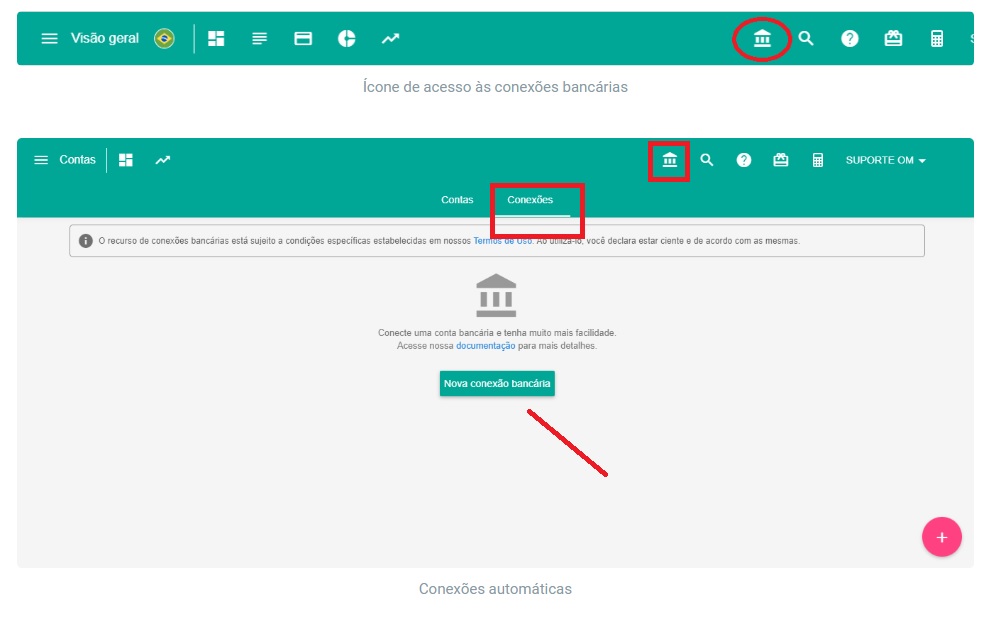Click the Brazil flag icon
Image resolution: width=1002 pixels, height=623 pixels.
[164, 39]
